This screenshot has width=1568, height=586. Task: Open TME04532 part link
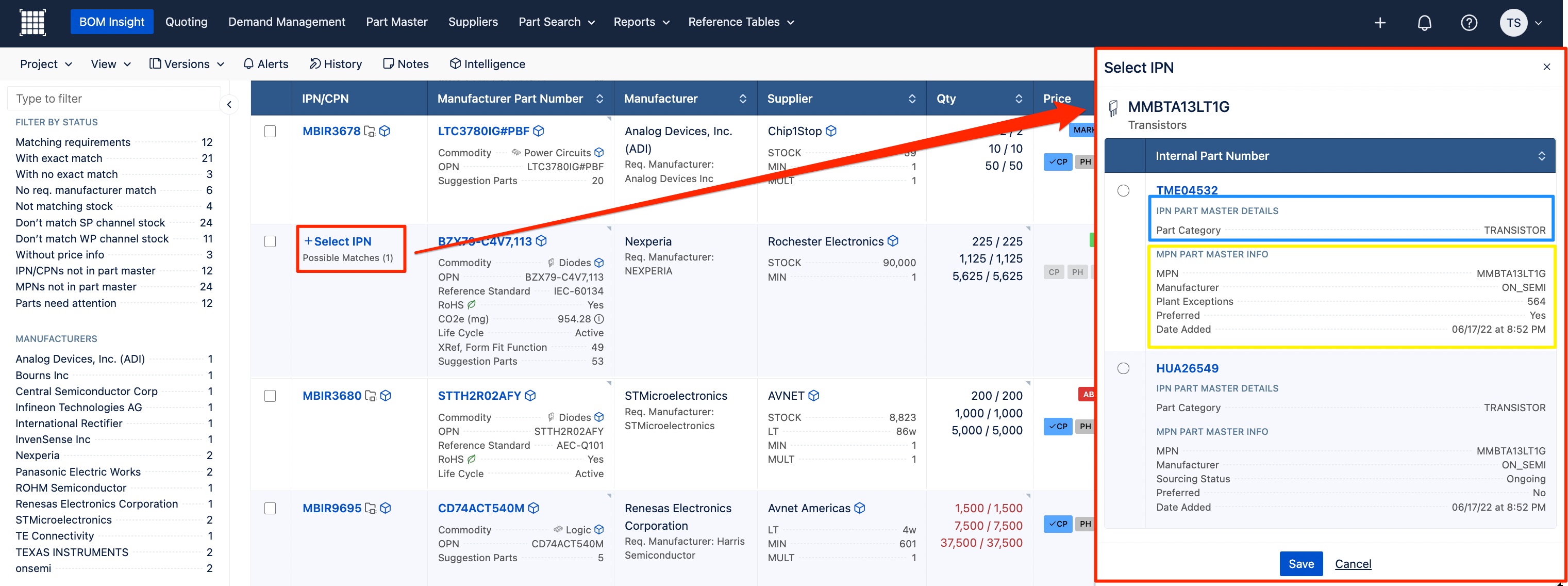pyautogui.click(x=1187, y=191)
